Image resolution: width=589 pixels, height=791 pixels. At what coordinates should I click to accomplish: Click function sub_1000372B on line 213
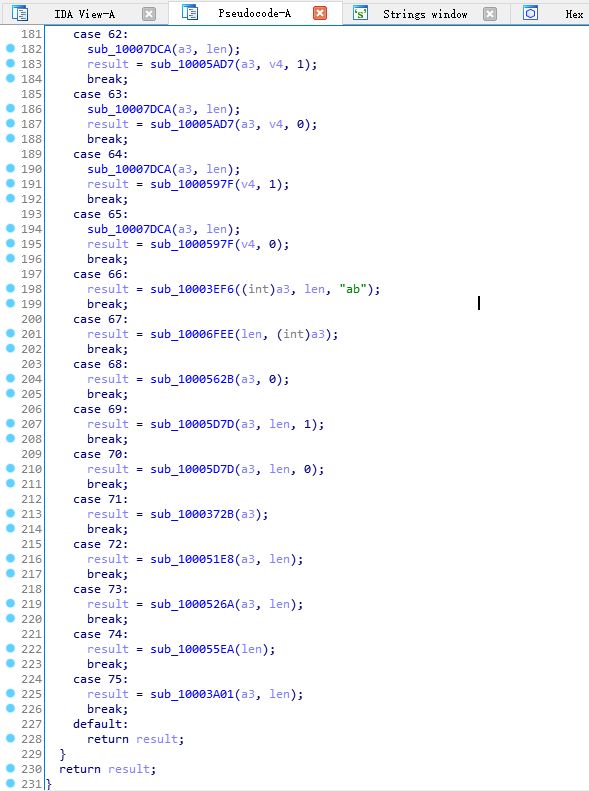(x=192, y=514)
